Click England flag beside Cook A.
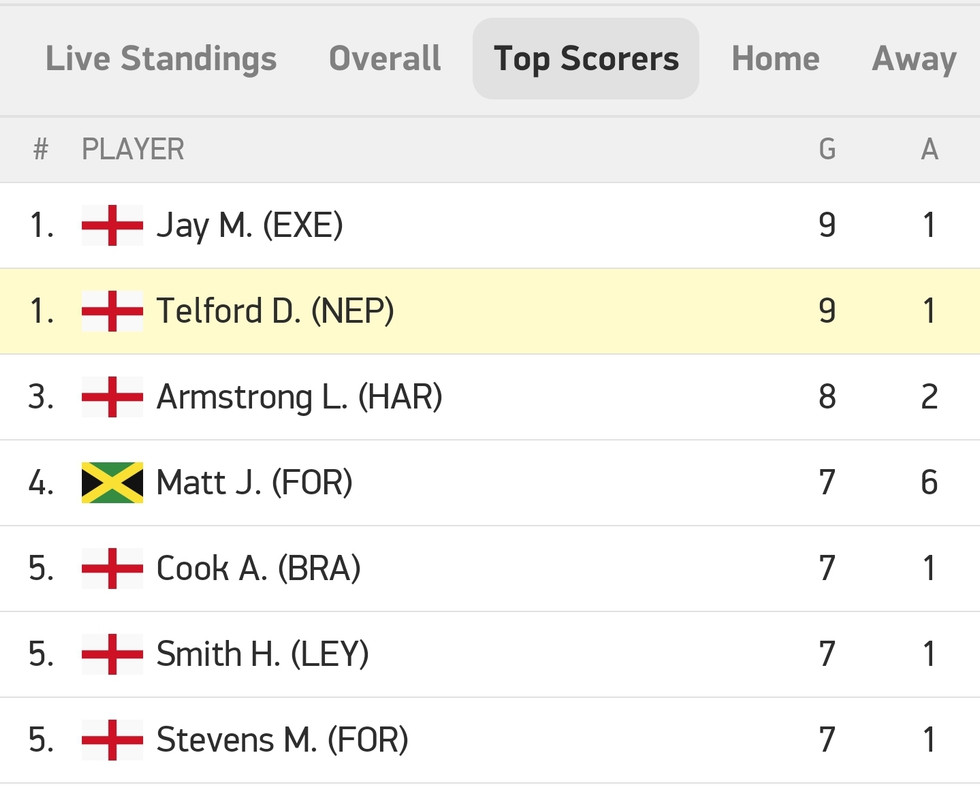 tap(112, 568)
